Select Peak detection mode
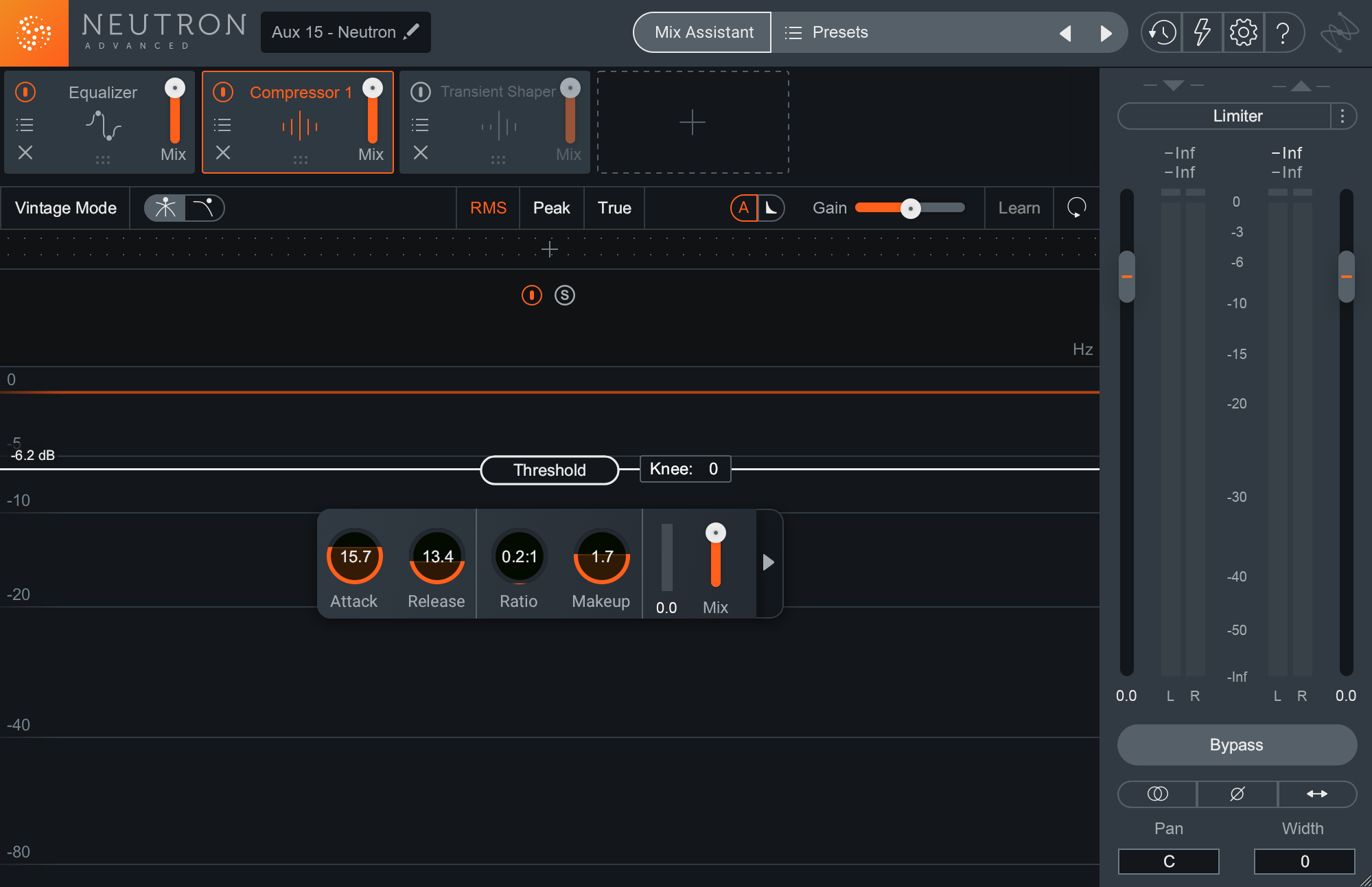The image size is (1372, 887). pos(552,208)
